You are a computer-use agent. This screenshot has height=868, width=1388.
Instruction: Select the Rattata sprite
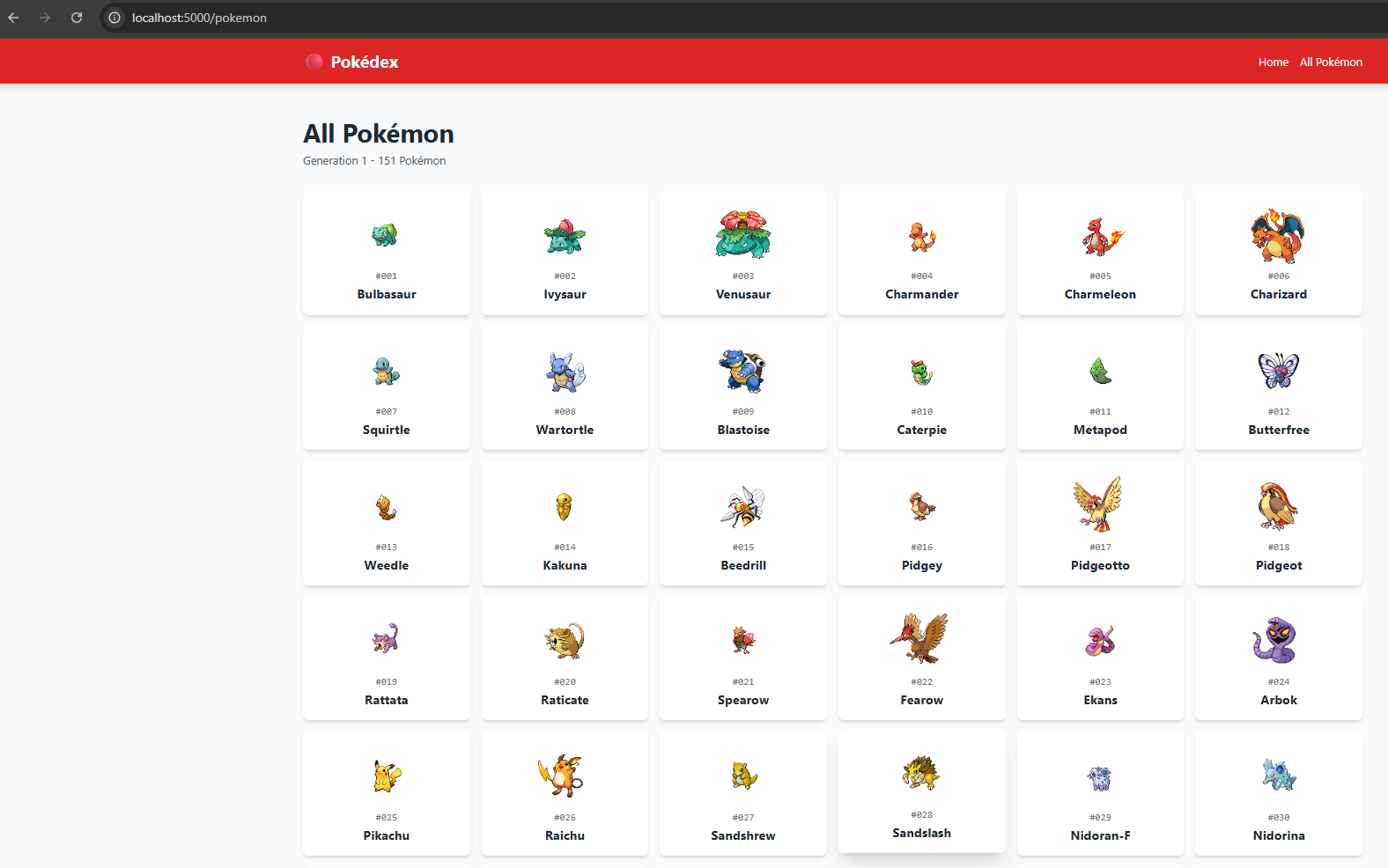pyautogui.click(x=386, y=638)
